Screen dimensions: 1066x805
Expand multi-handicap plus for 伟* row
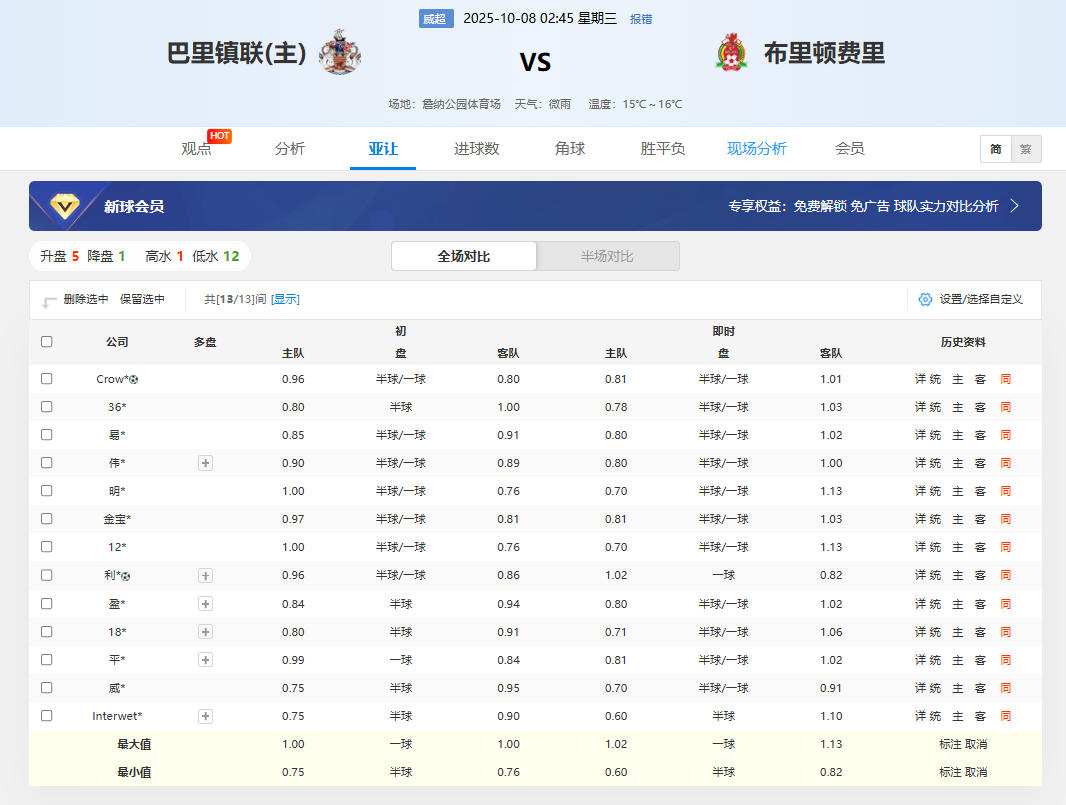tap(205, 463)
